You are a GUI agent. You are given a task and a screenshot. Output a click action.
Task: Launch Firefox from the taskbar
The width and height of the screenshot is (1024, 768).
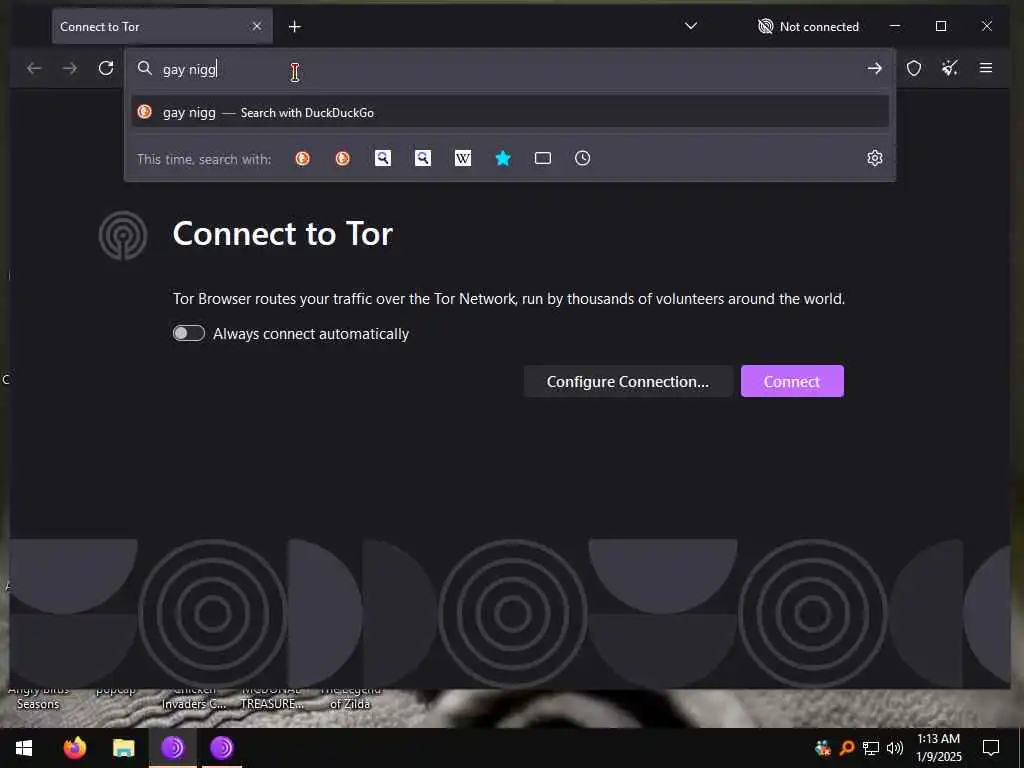coord(75,748)
